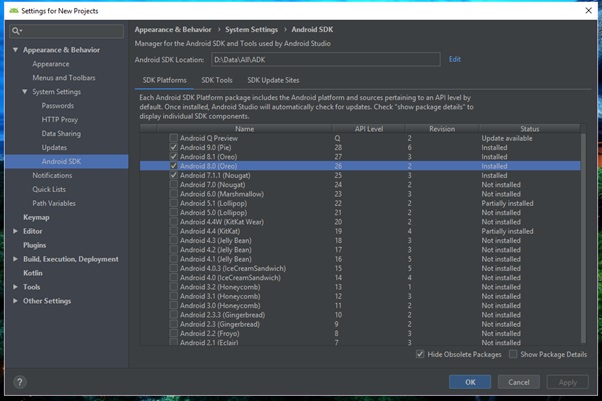Click the help question mark icon
The width and height of the screenshot is (602, 401).
coord(20,382)
